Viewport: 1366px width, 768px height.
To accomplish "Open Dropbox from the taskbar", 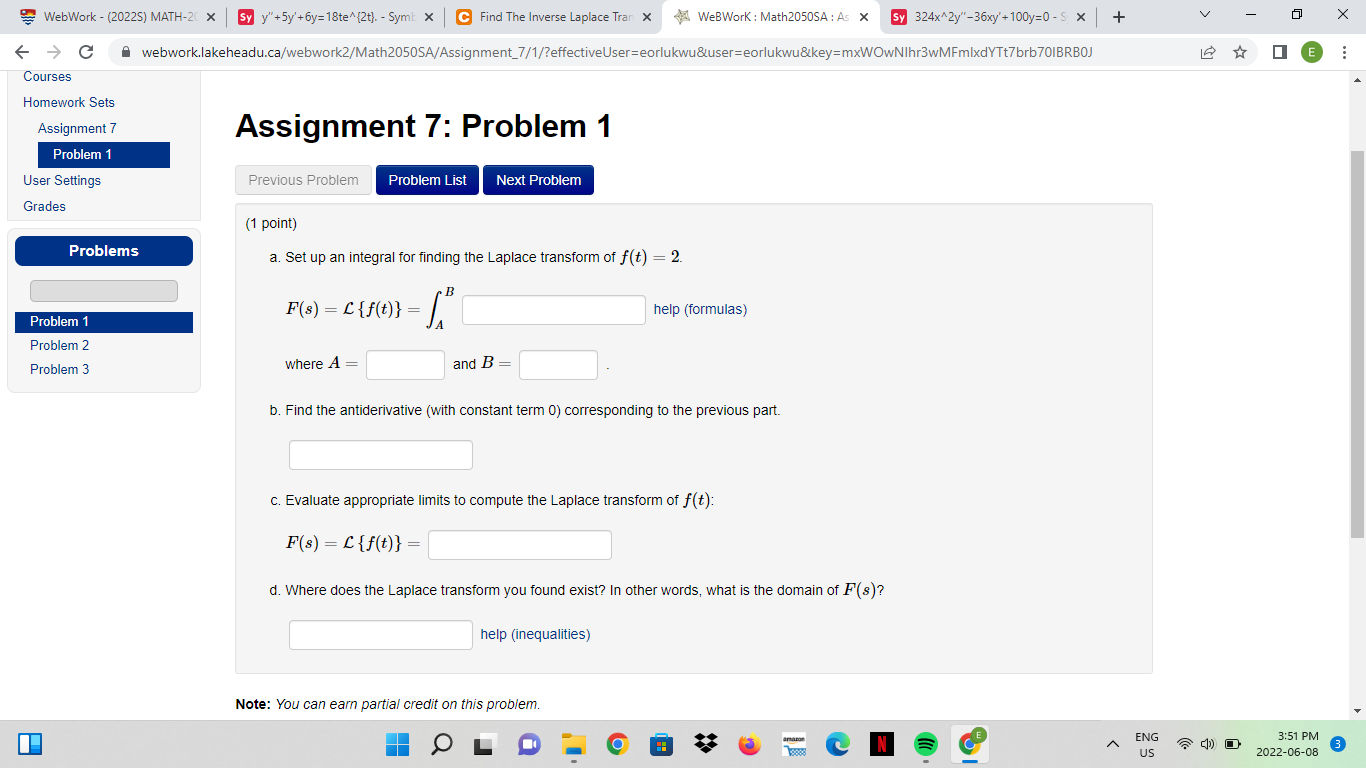I will tap(706, 744).
